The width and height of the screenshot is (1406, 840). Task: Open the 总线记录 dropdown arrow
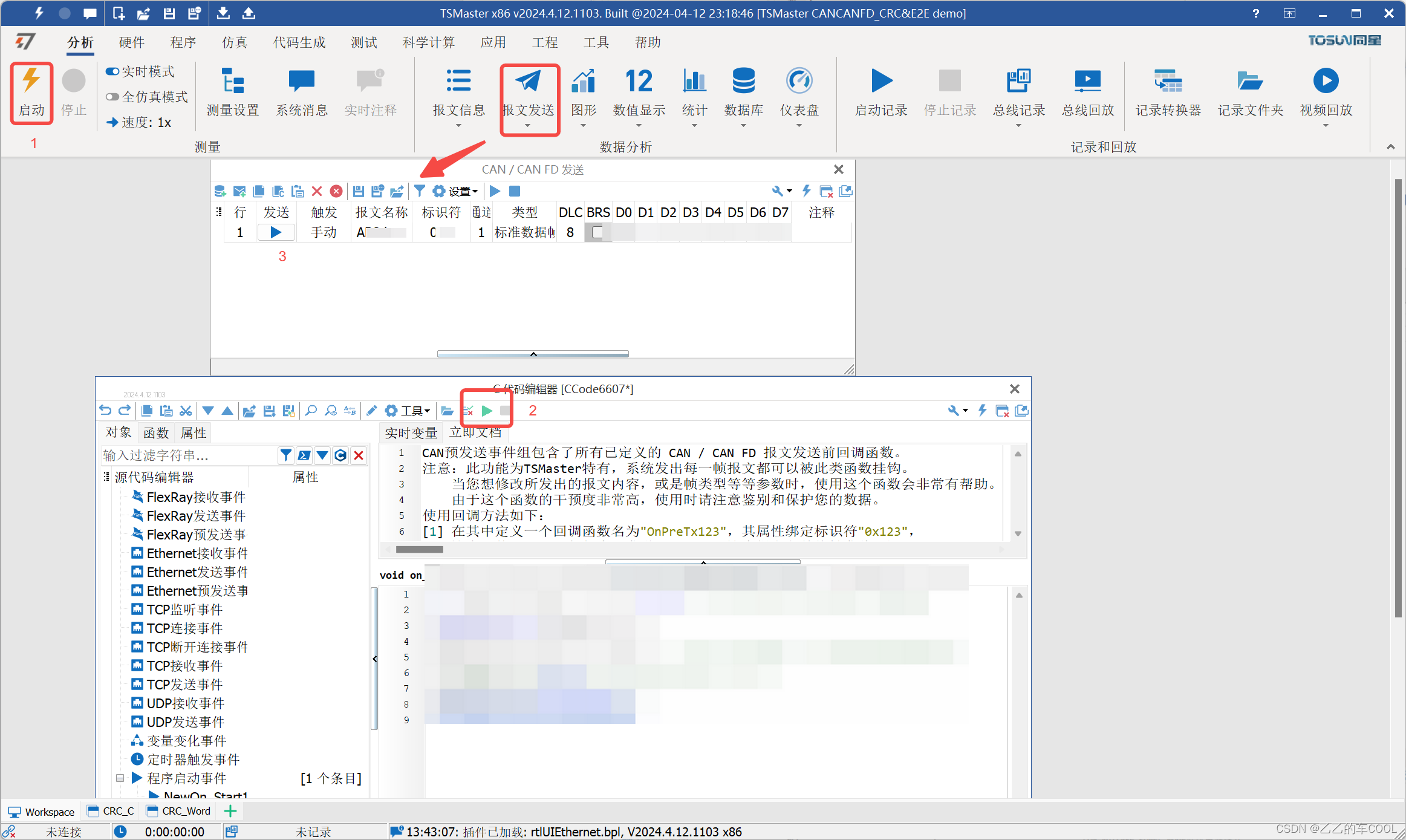point(1019,126)
